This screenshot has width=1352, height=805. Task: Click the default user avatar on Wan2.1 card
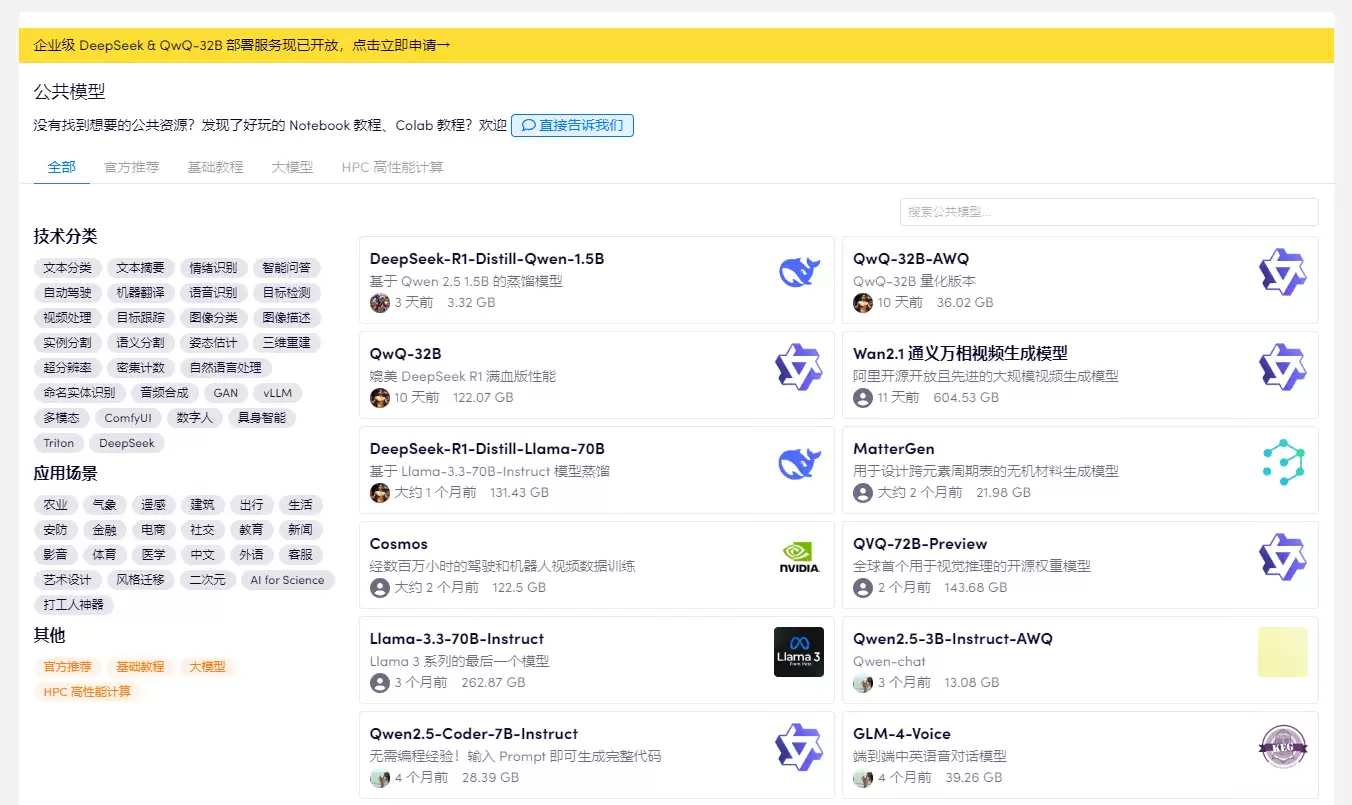863,398
